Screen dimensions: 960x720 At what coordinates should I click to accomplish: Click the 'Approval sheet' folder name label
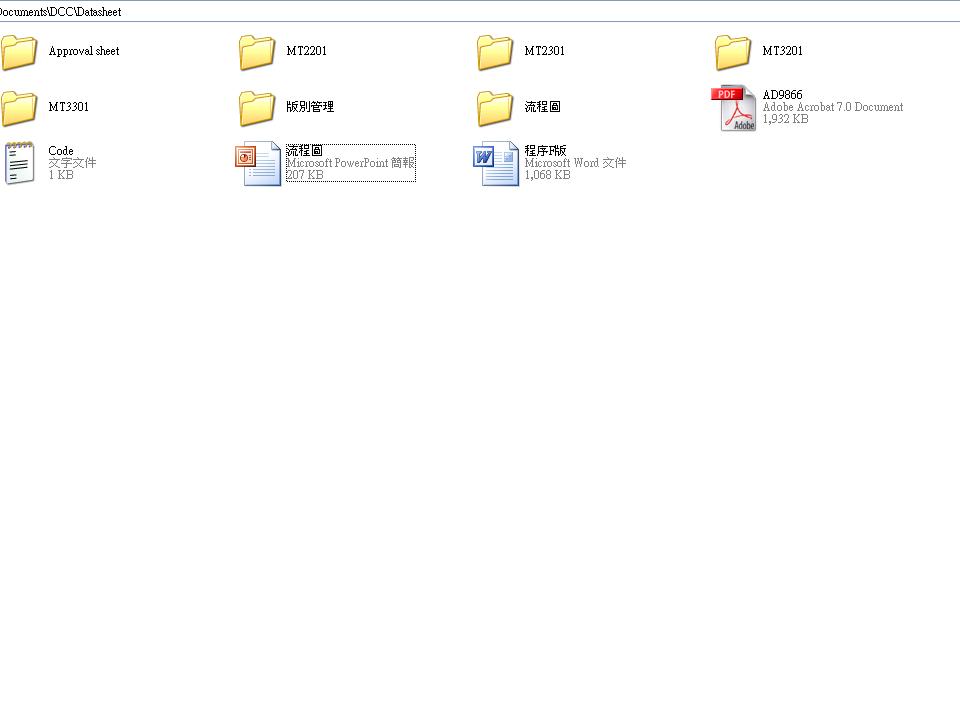84,51
